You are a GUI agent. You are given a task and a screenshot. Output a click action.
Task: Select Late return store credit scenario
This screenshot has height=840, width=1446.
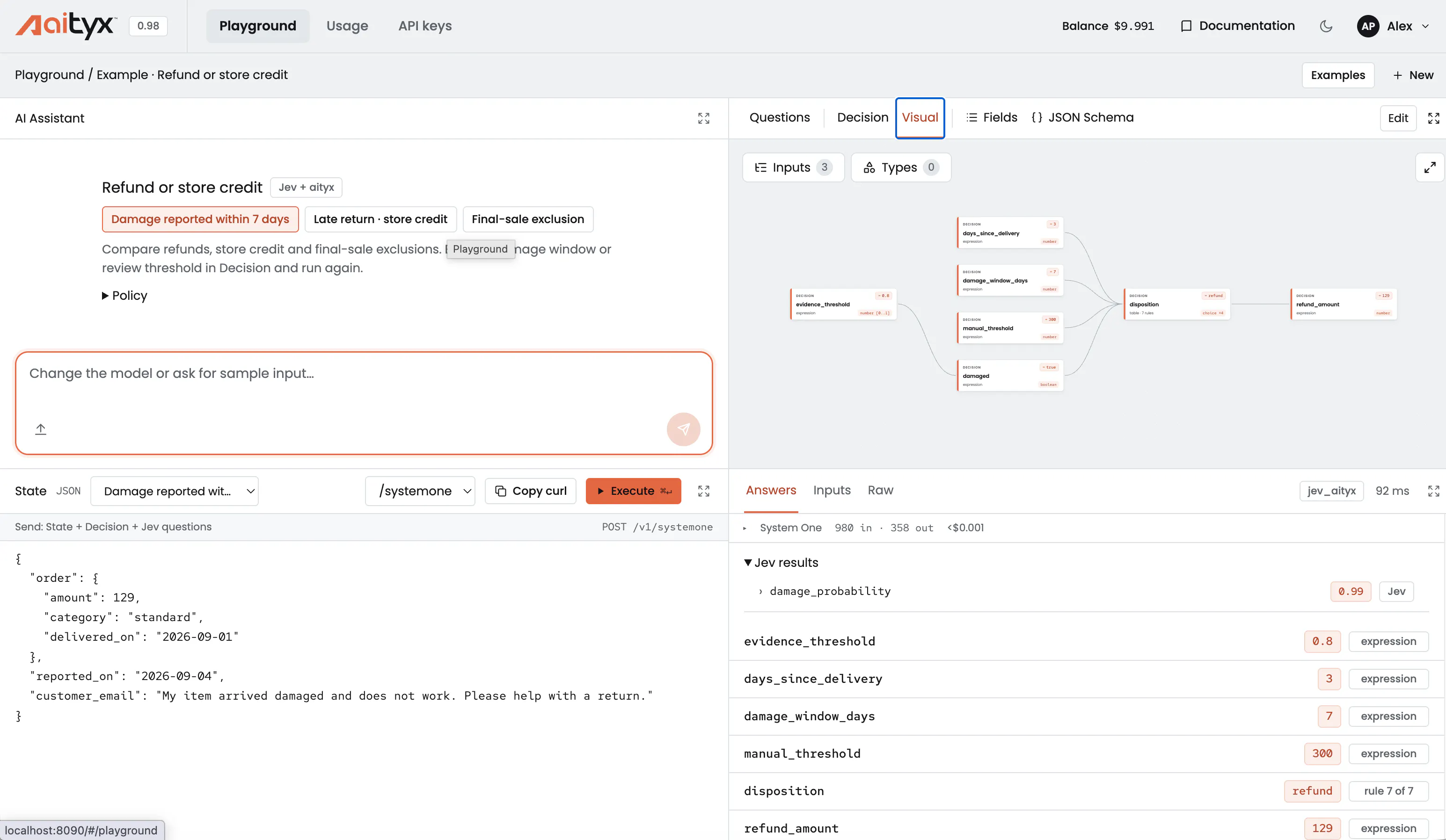(380, 219)
